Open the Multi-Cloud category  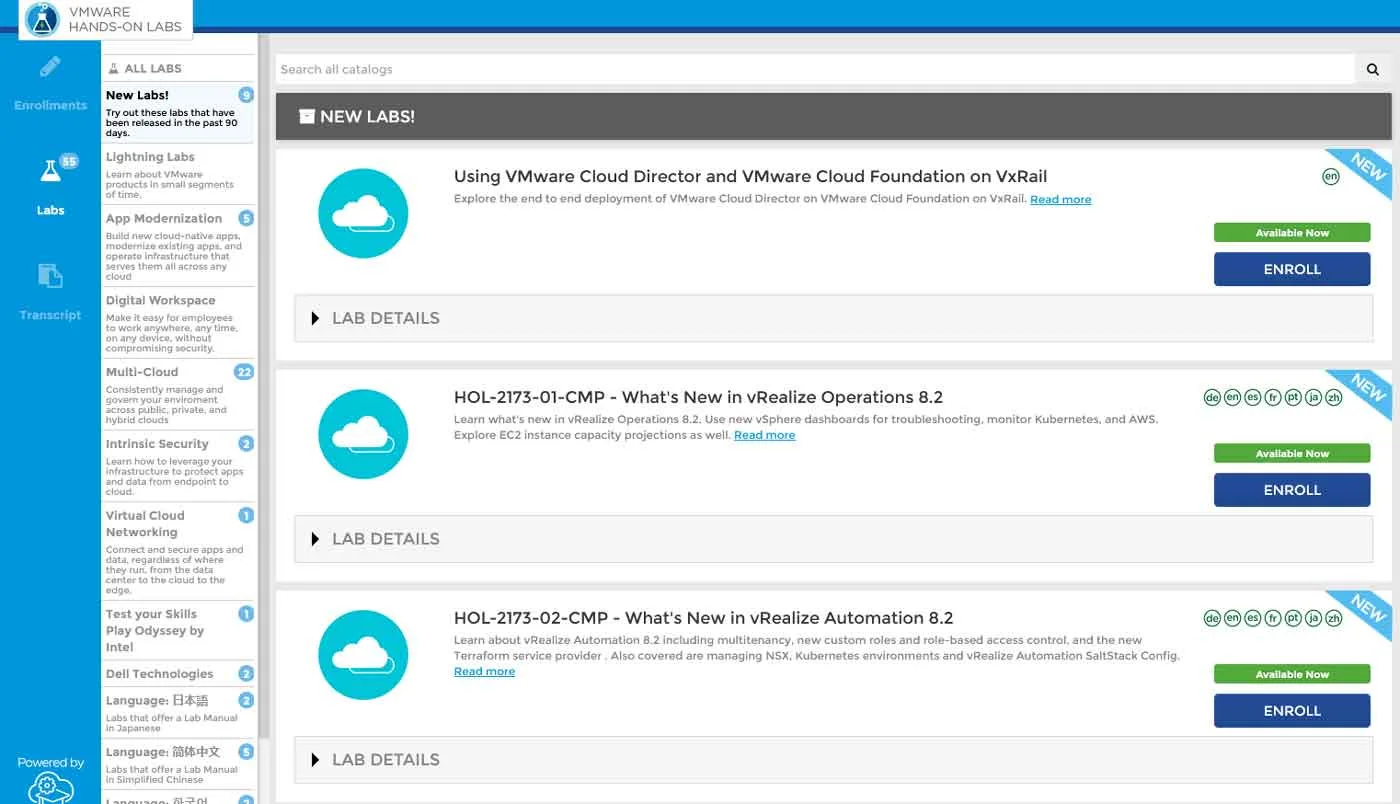click(178, 395)
